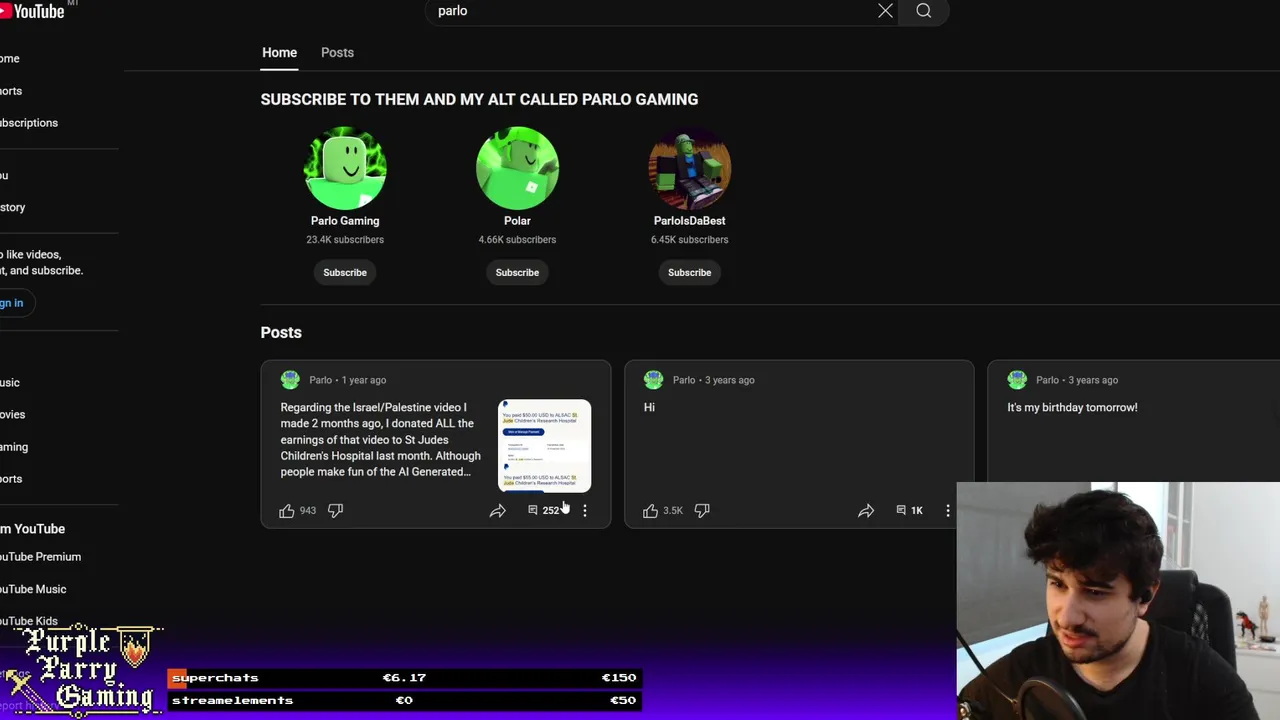Select the Home channel tab

pos(279,52)
